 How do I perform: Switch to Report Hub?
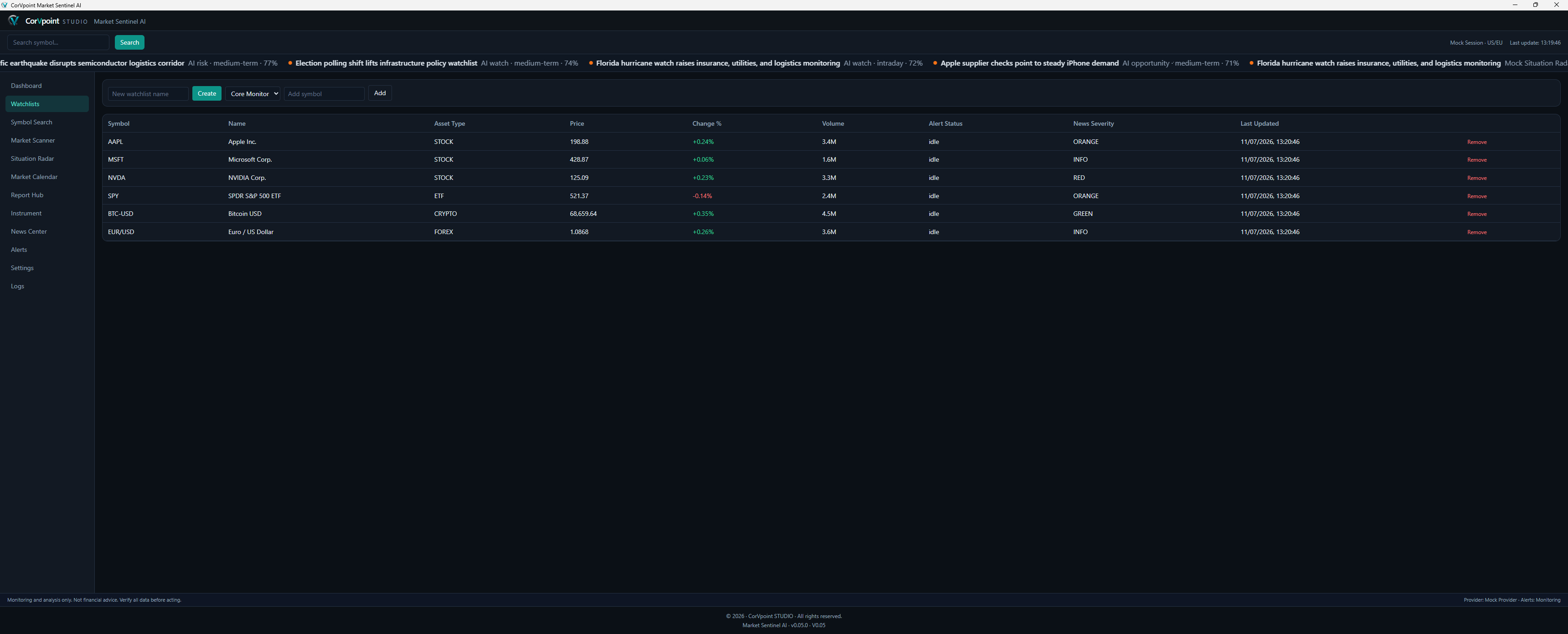click(x=47, y=195)
